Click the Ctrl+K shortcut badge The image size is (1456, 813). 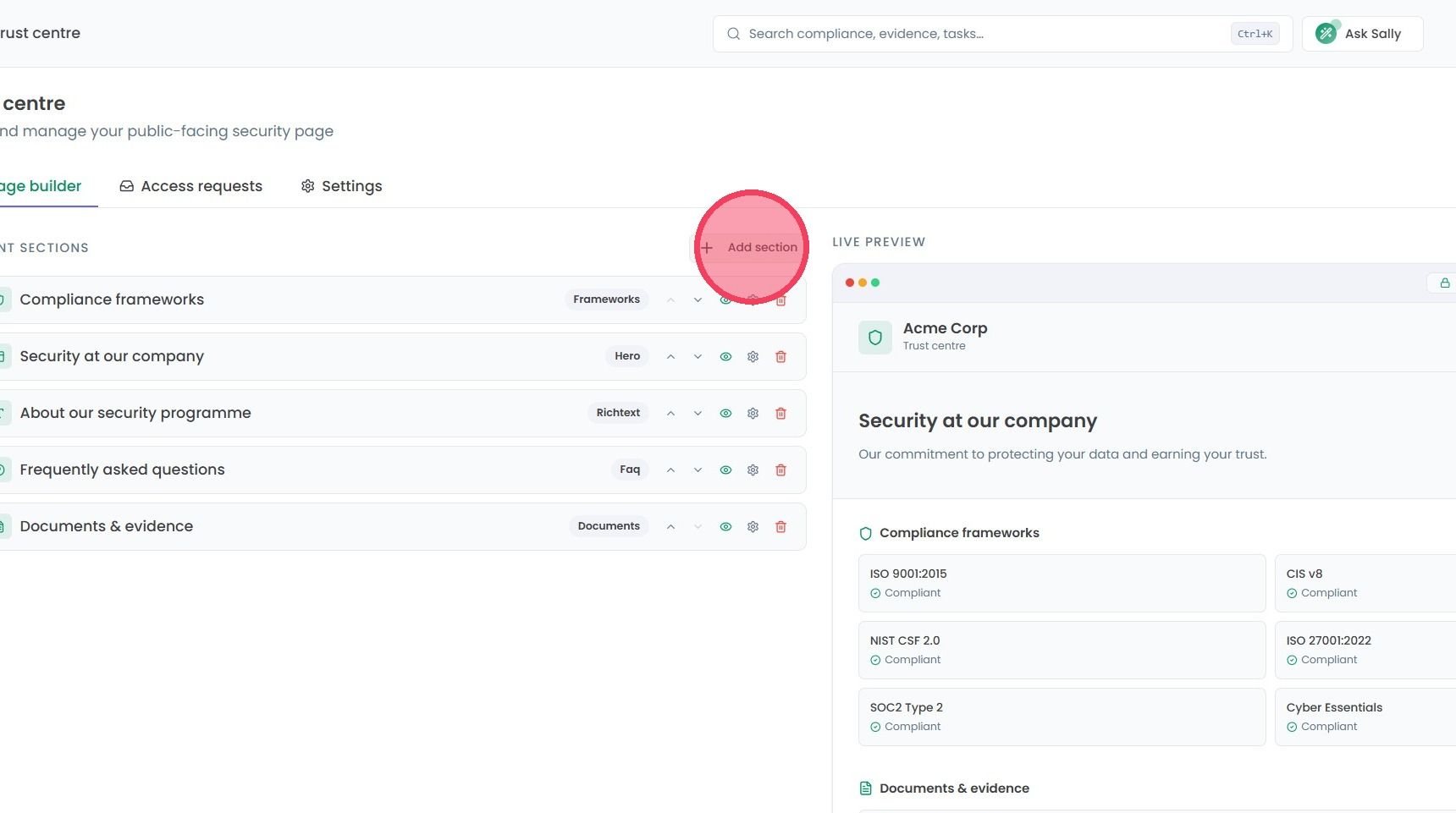[x=1255, y=34]
